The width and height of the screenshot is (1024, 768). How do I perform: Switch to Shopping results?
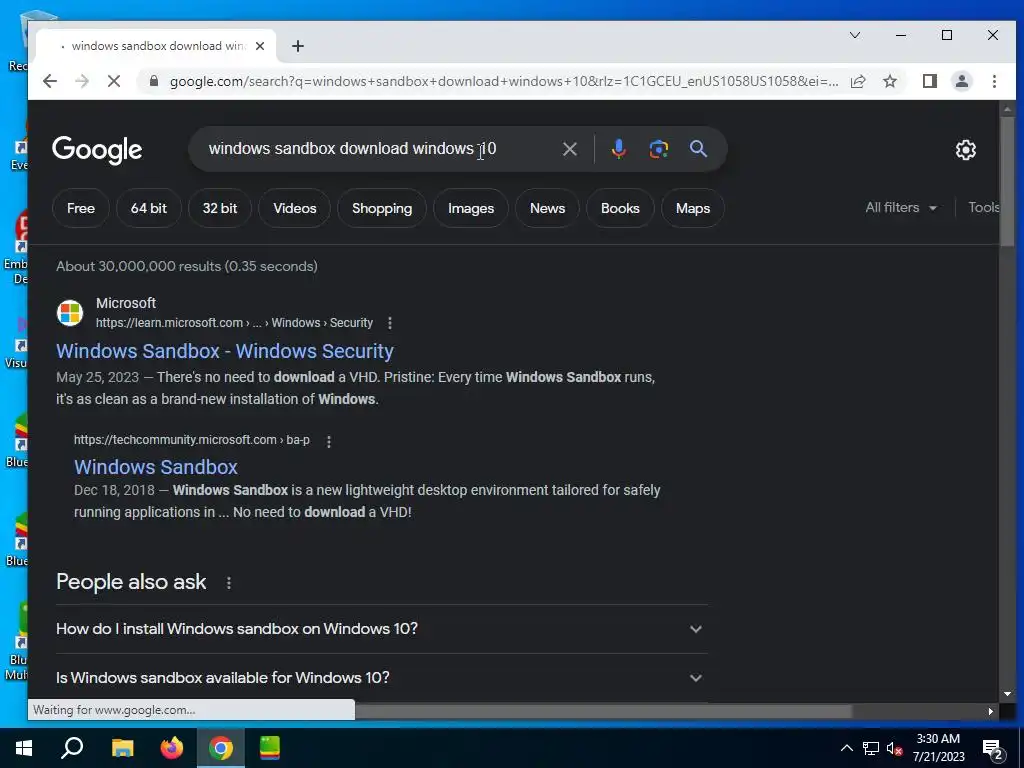click(382, 208)
